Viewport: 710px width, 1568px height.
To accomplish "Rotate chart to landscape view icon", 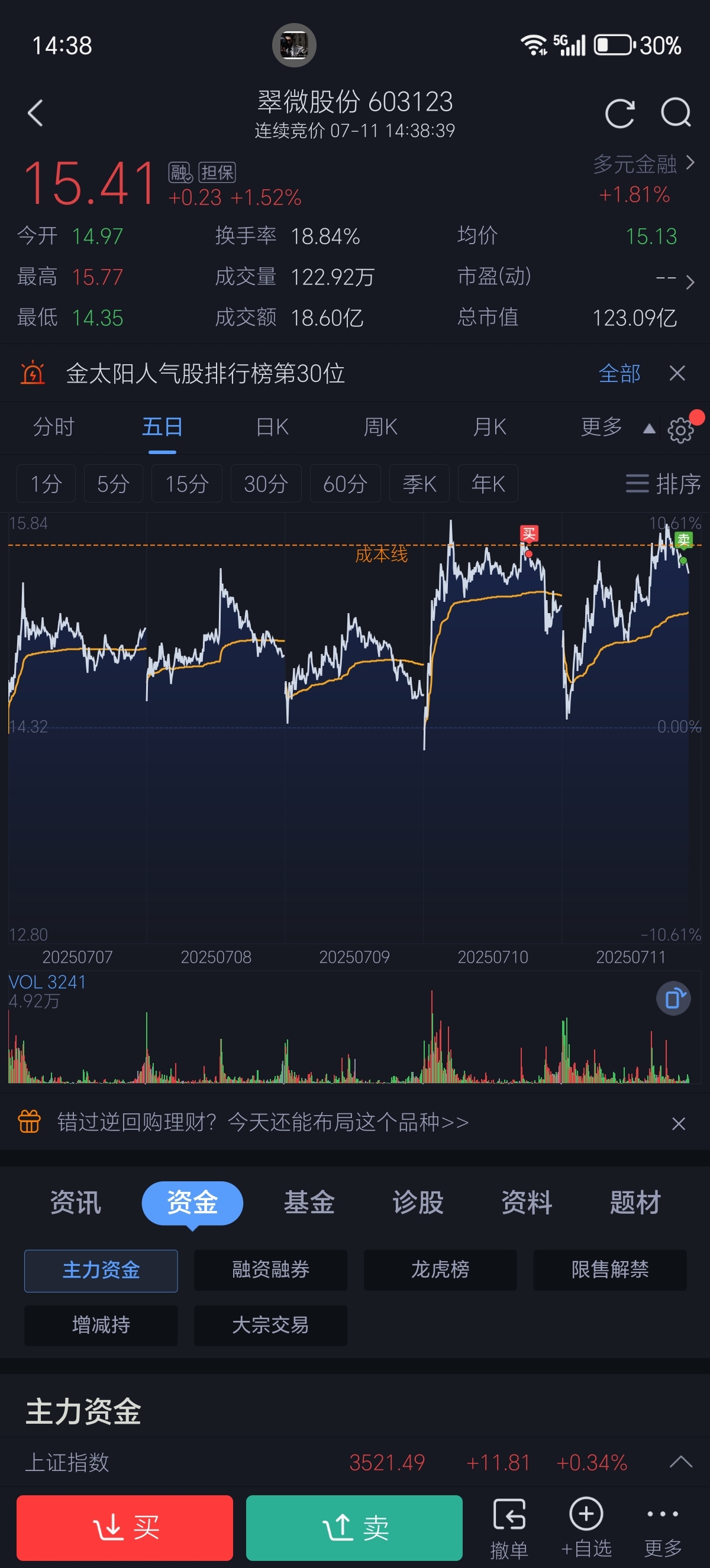I will [673, 999].
